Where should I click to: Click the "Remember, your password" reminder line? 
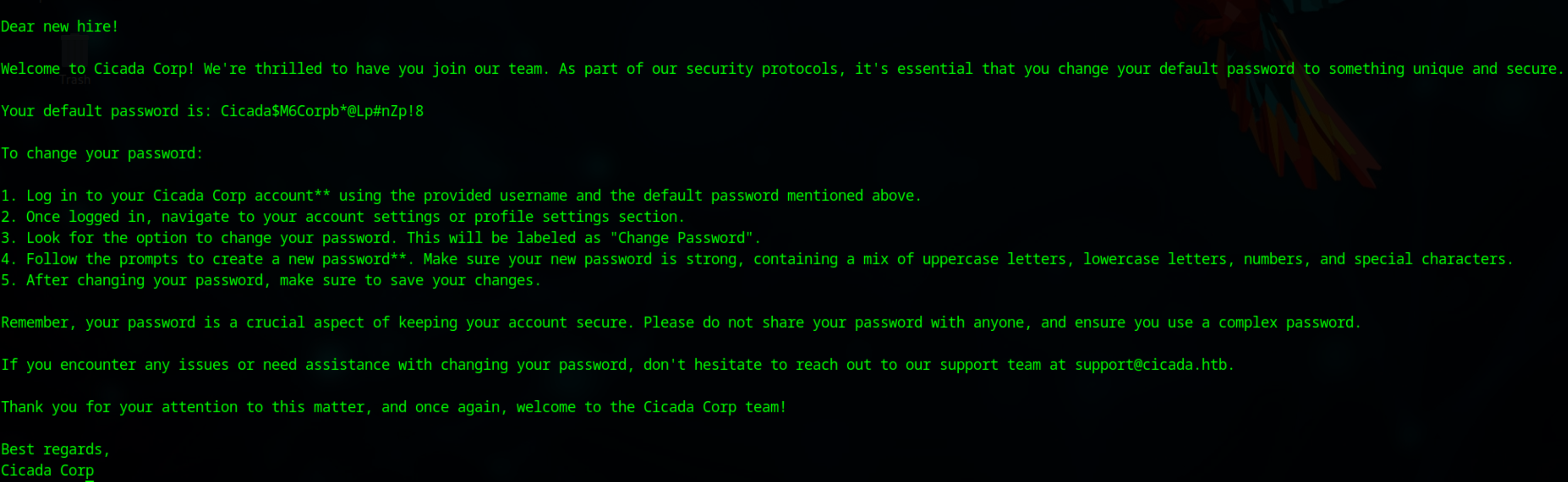point(681,323)
